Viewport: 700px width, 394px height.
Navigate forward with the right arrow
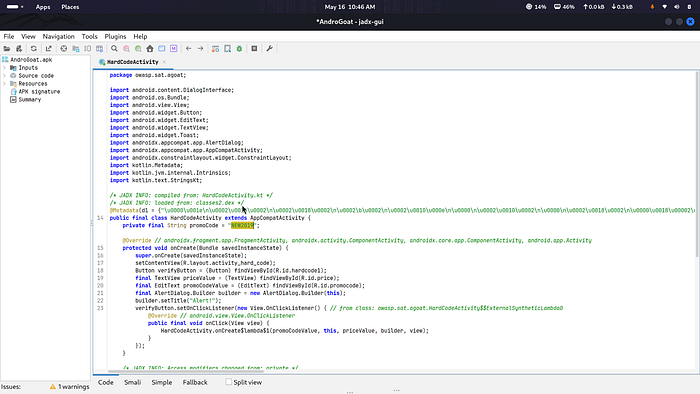(x=200, y=49)
